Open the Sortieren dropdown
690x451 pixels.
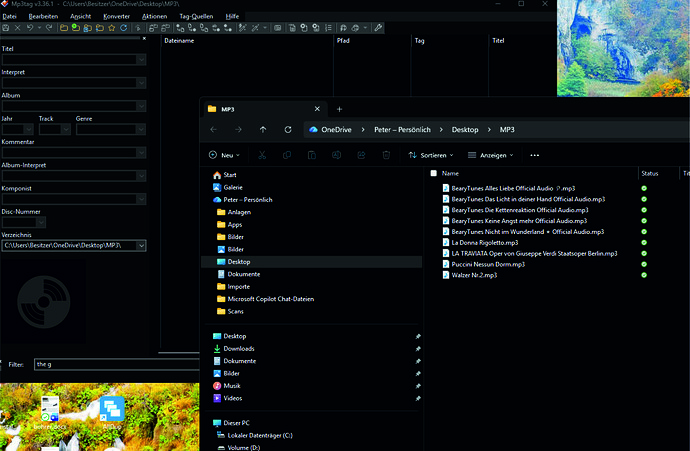point(431,155)
